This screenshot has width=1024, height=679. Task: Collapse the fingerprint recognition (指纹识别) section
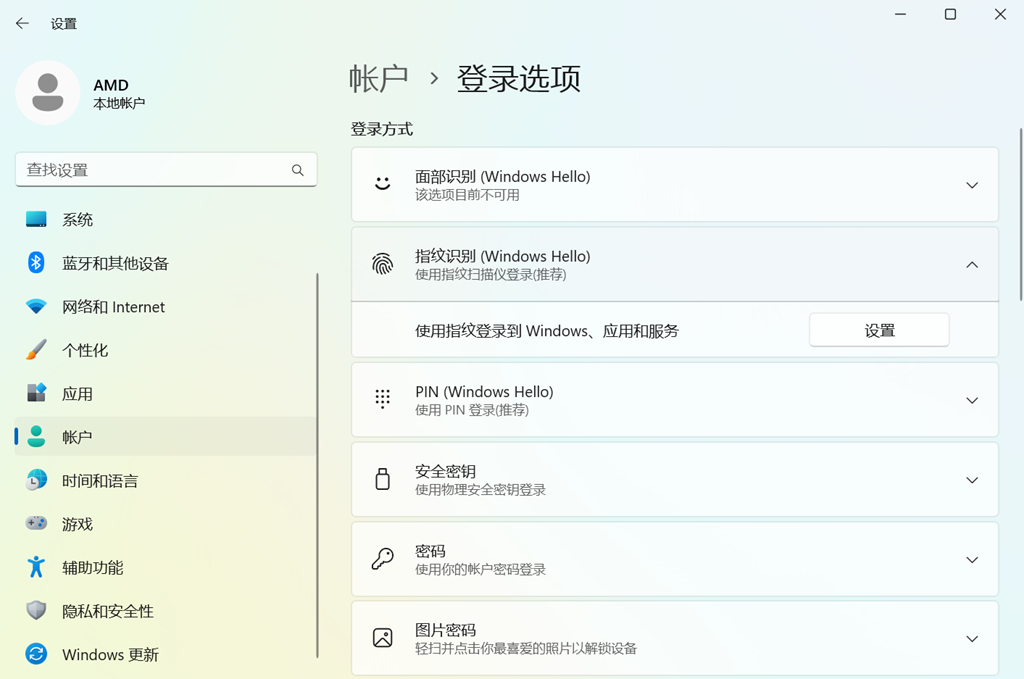tap(971, 264)
